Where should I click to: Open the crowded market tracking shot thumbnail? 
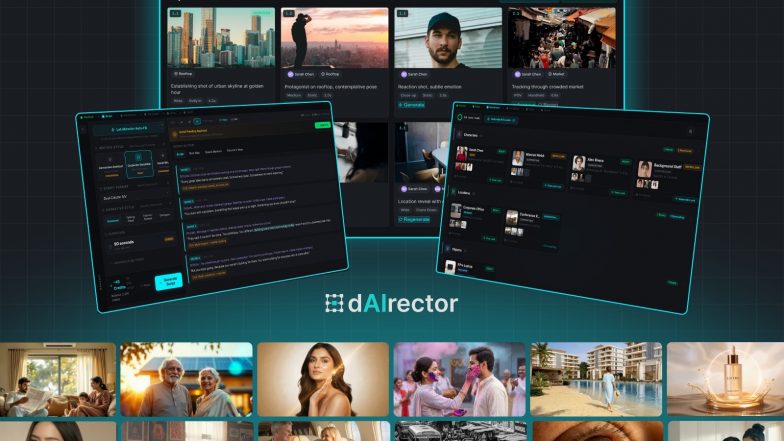pyautogui.click(x=562, y=38)
